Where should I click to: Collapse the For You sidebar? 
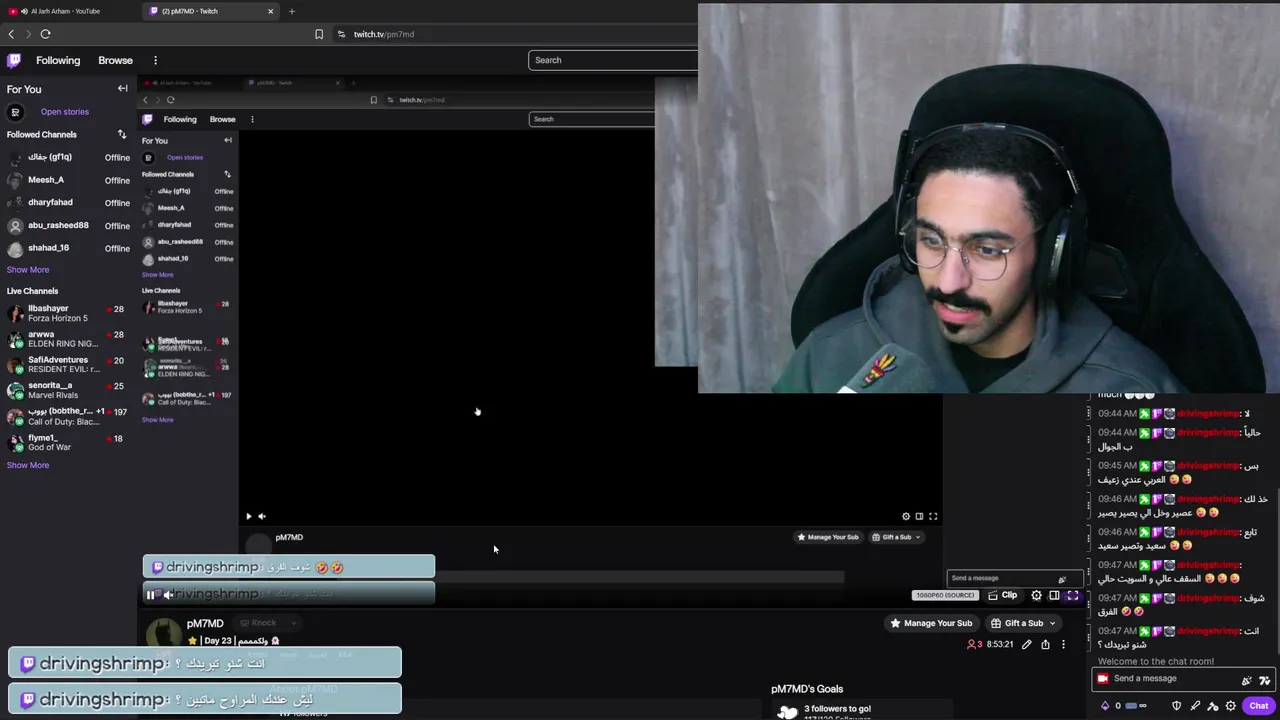(122, 89)
